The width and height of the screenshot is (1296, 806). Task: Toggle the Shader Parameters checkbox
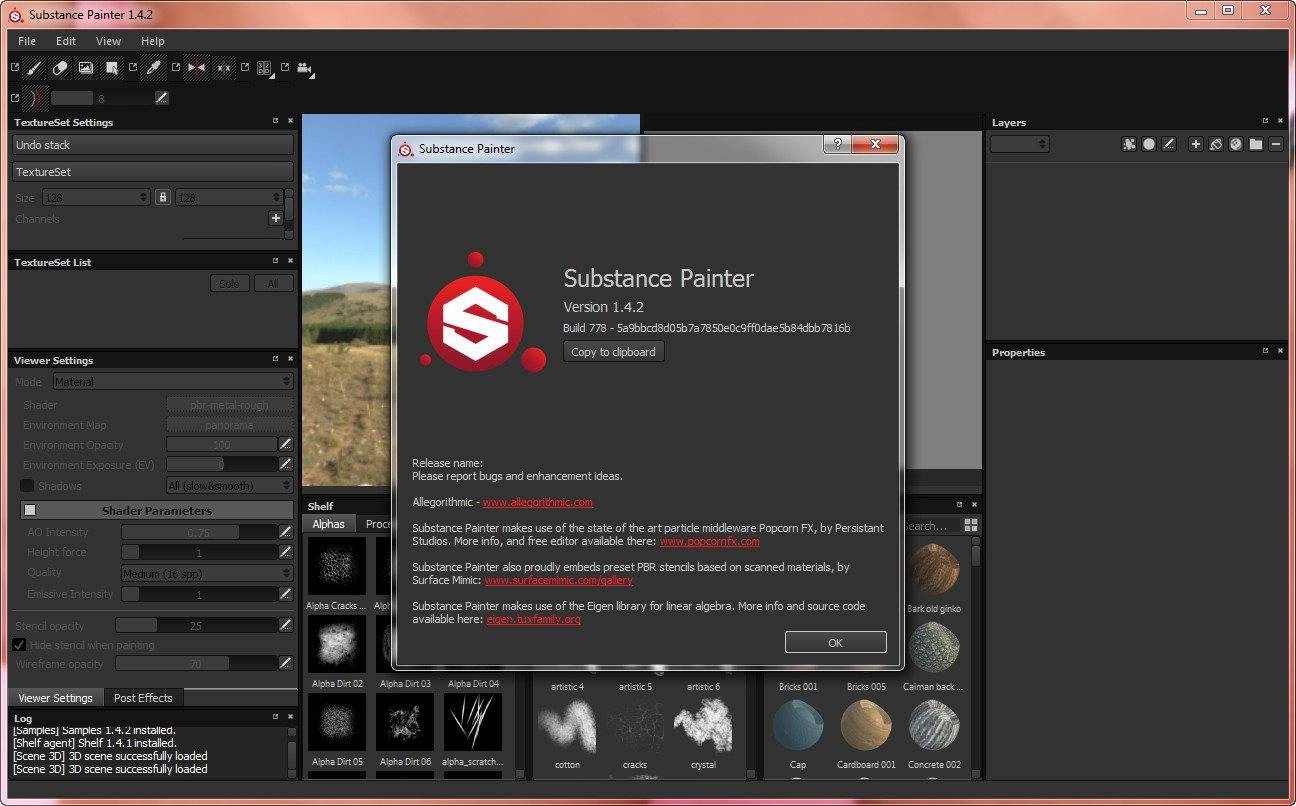[30, 510]
